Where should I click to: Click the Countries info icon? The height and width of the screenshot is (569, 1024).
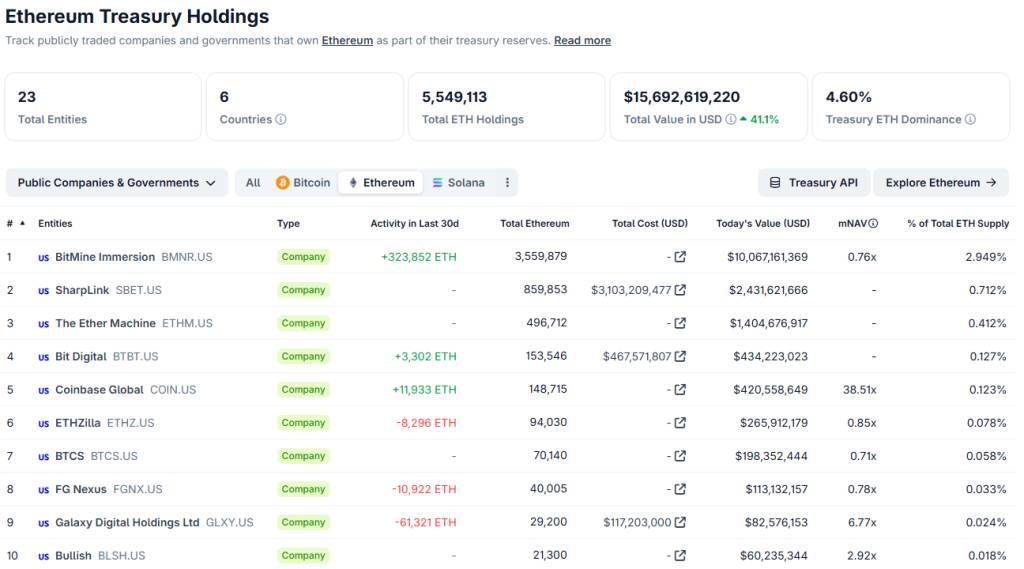tap(281, 120)
